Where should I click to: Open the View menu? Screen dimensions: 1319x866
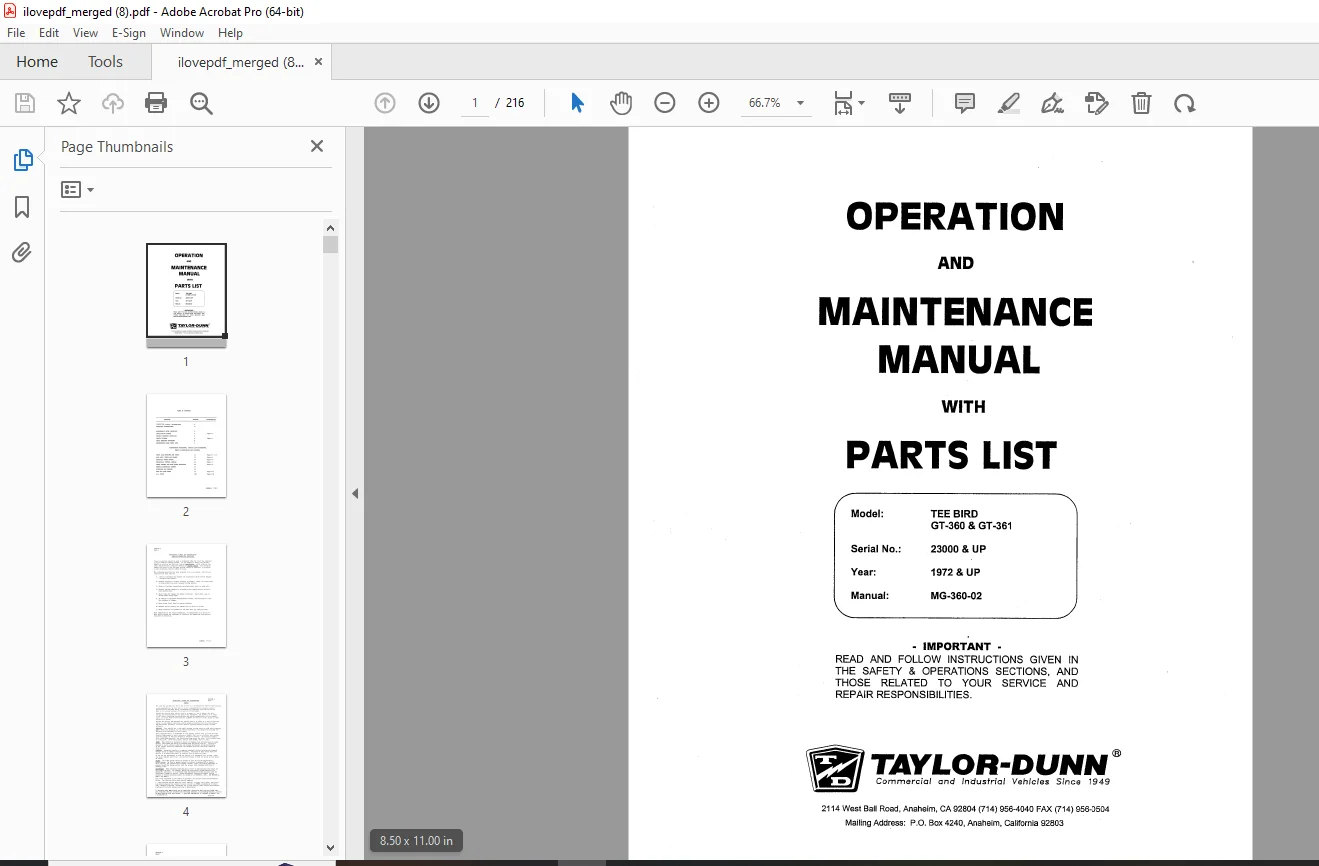pos(85,33)
